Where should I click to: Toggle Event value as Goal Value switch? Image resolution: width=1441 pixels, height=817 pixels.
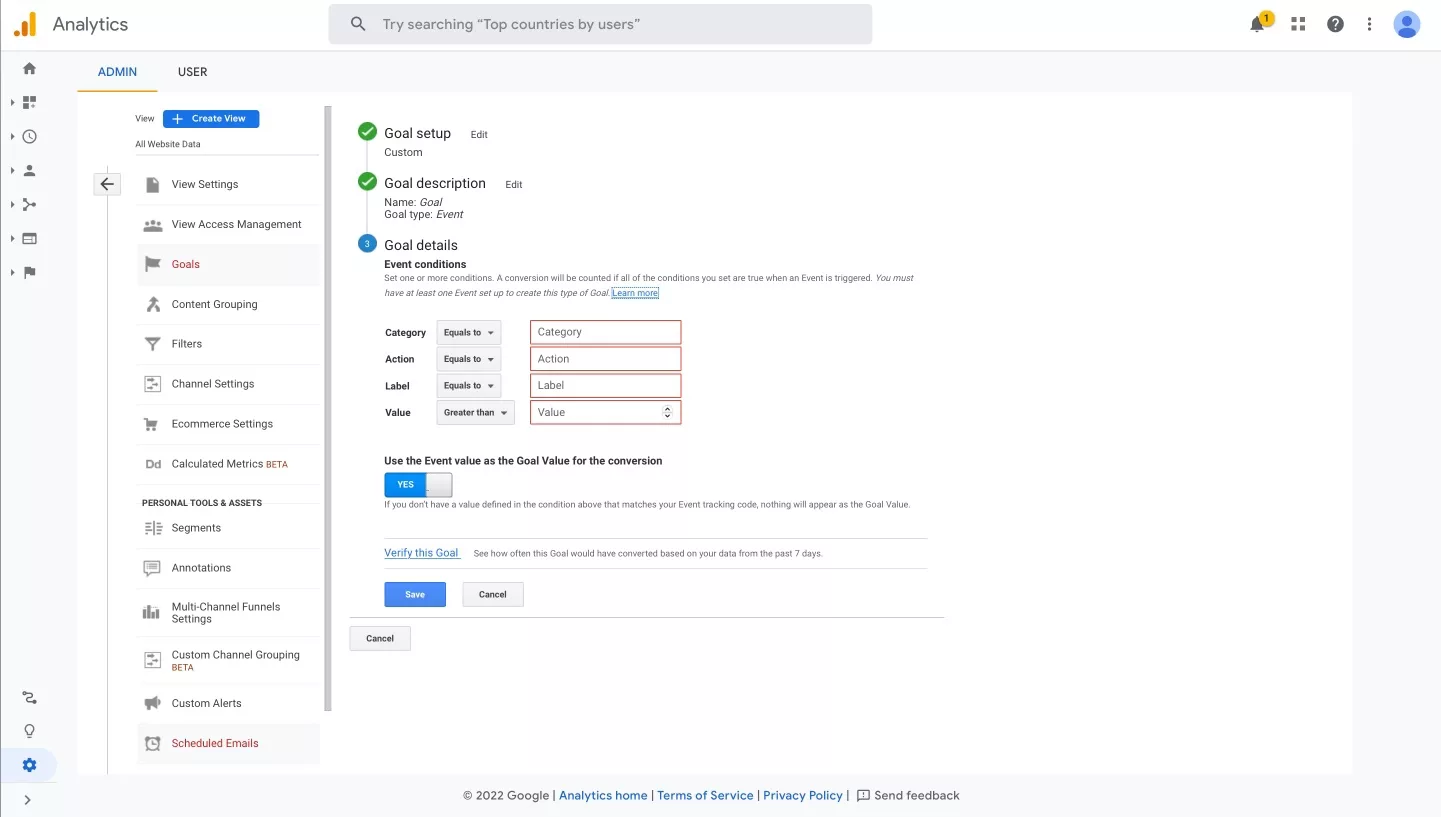418,485
